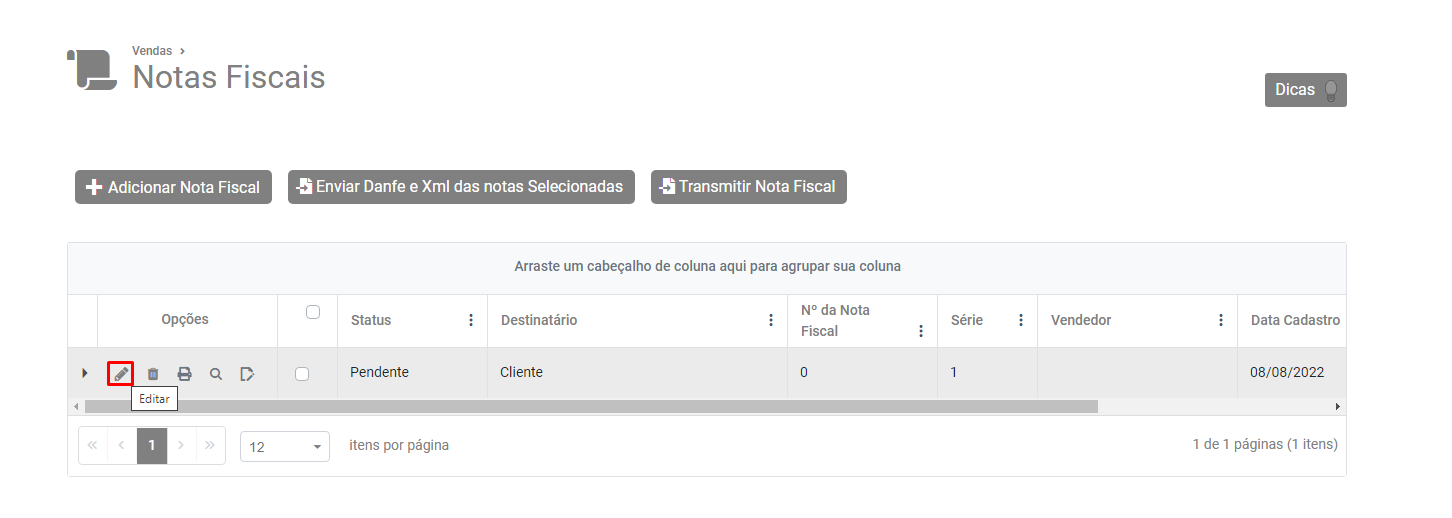
Task: Click the Vendas breadcrumb
Action: 152,50
